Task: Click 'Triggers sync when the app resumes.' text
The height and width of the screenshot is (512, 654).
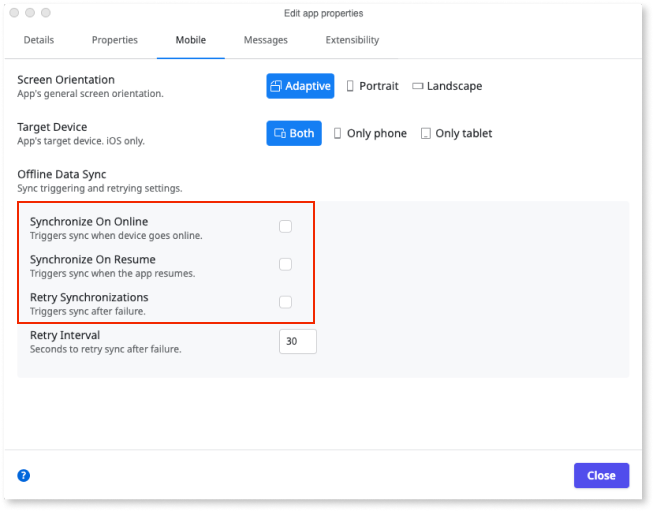Action: coord(113,274)
